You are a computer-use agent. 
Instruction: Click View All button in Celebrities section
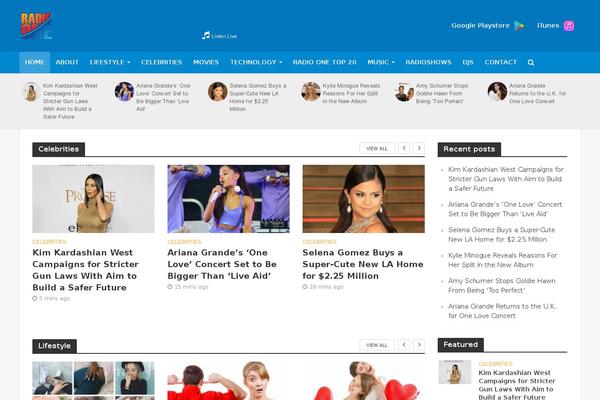tap(376, 148)
